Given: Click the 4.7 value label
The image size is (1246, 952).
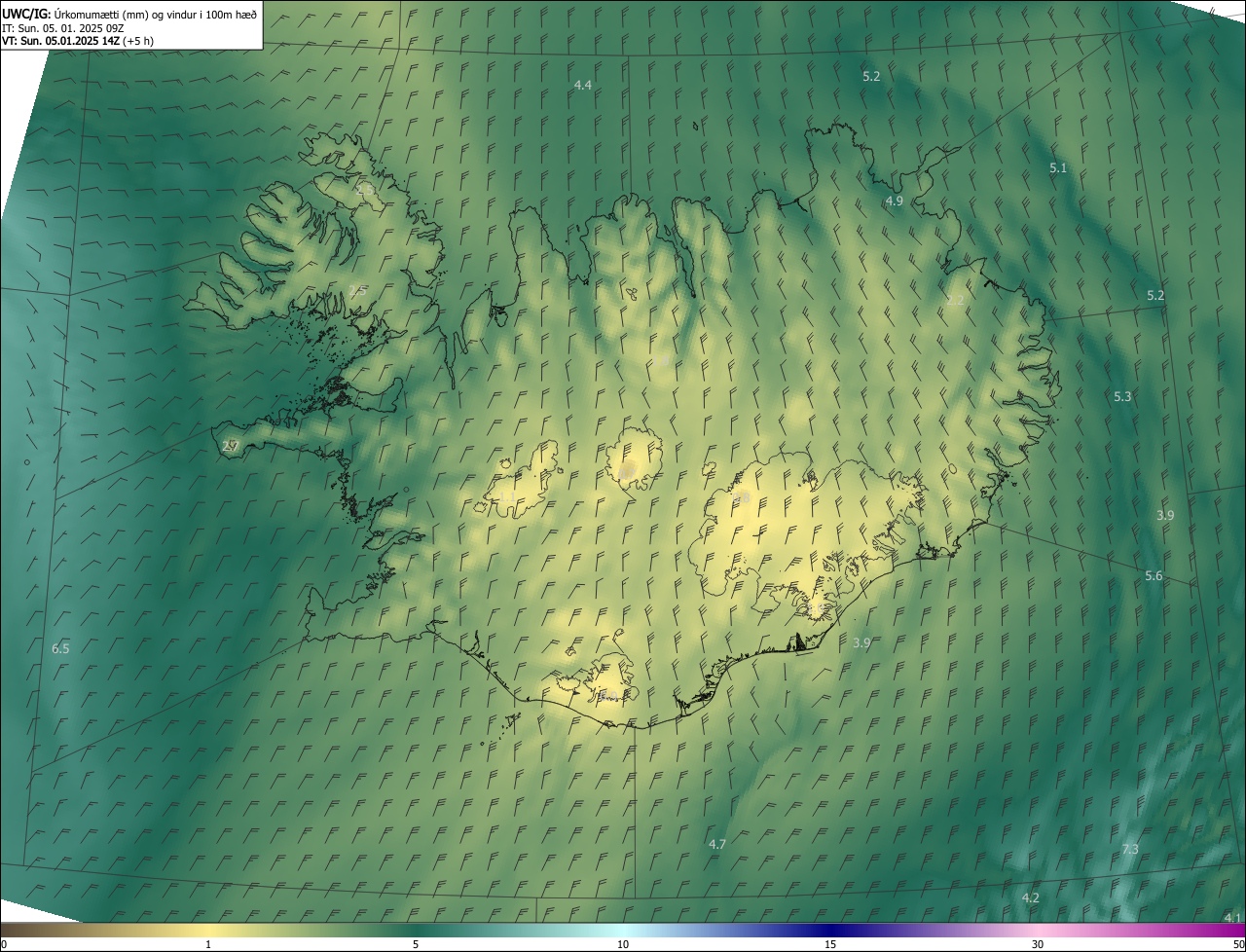Looking at the screenshot, I should coord(717,845).
